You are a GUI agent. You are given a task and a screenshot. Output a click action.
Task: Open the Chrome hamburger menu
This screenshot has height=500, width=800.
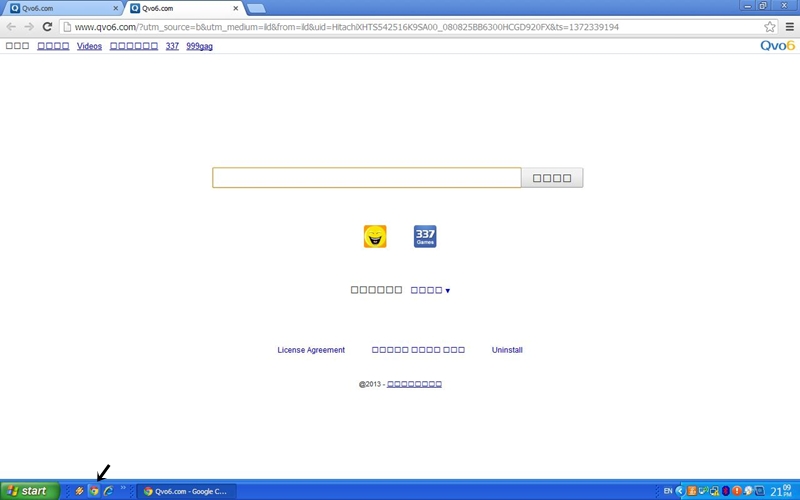(789, 27)
